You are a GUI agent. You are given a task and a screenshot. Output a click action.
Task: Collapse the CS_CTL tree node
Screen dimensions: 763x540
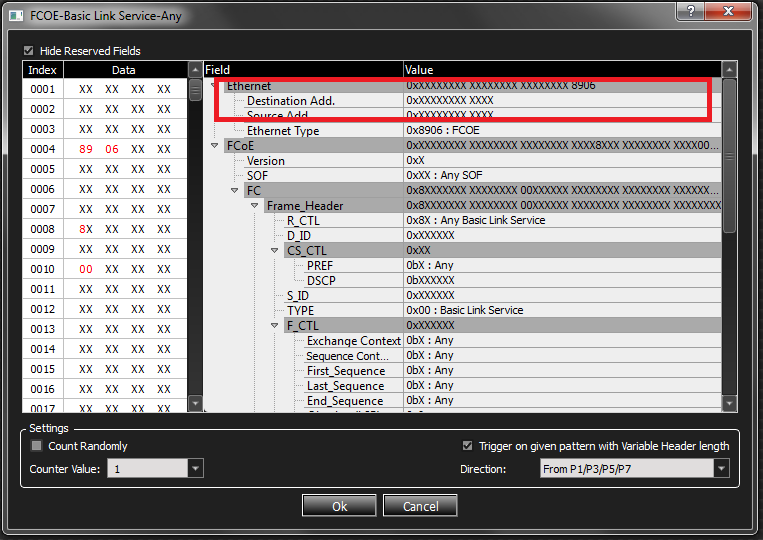coord(274,251)
